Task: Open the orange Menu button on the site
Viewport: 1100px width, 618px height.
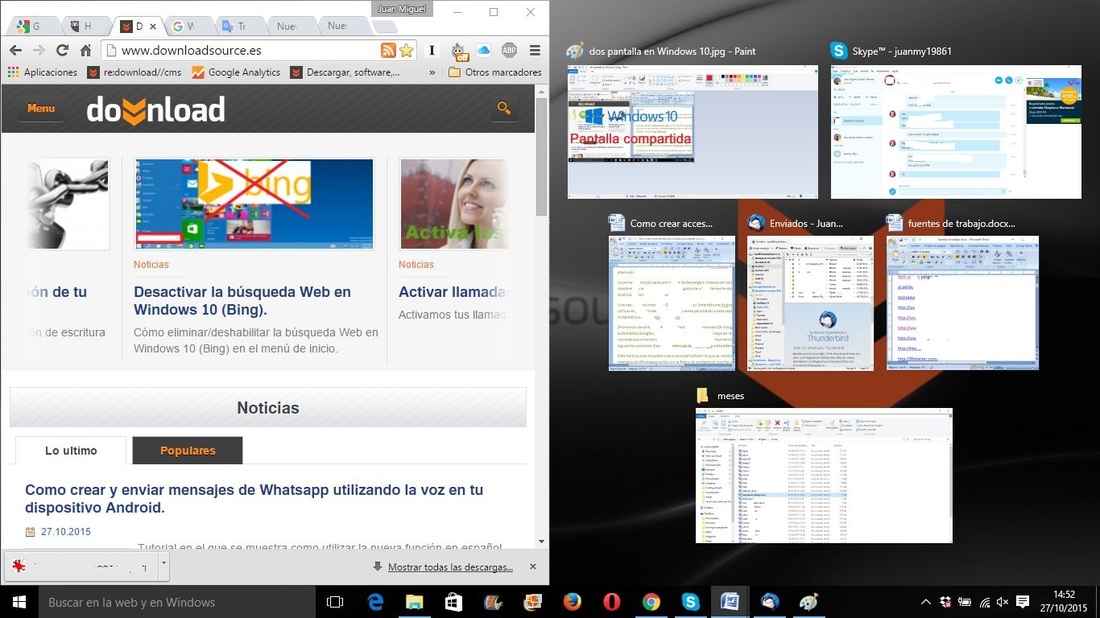Action: 41,108
